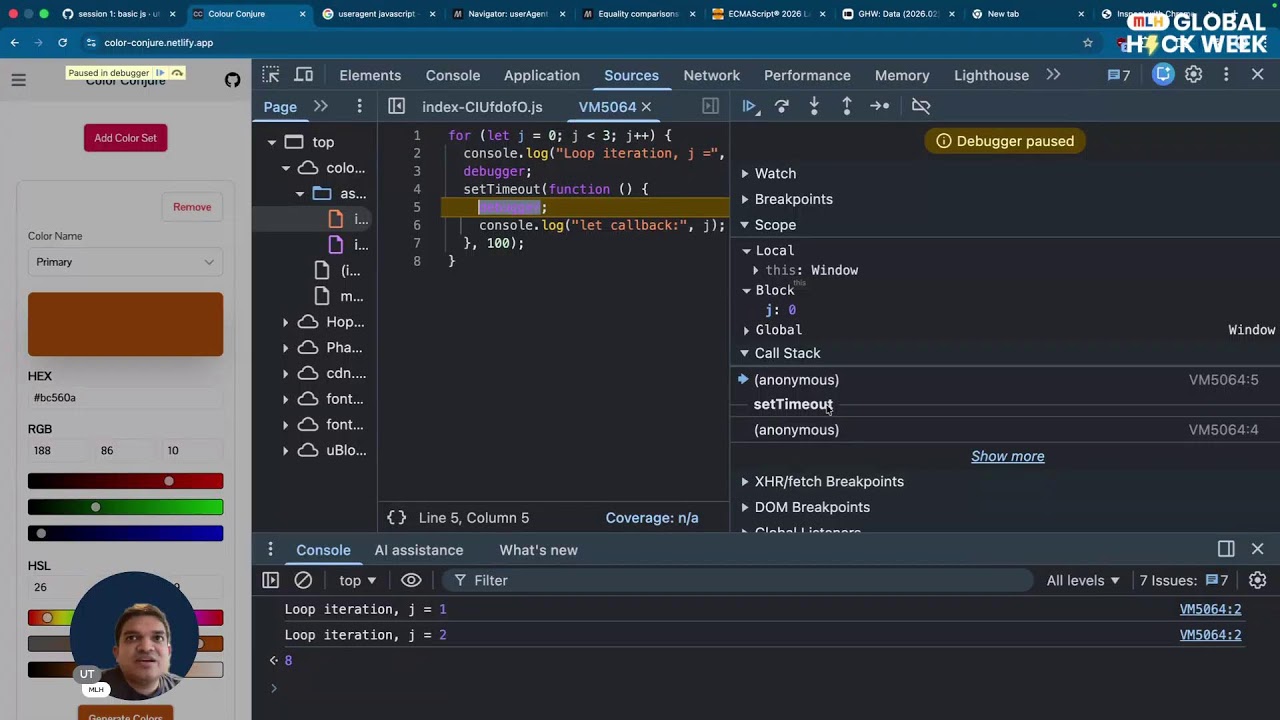Expand the Breakpoints section

745,199
